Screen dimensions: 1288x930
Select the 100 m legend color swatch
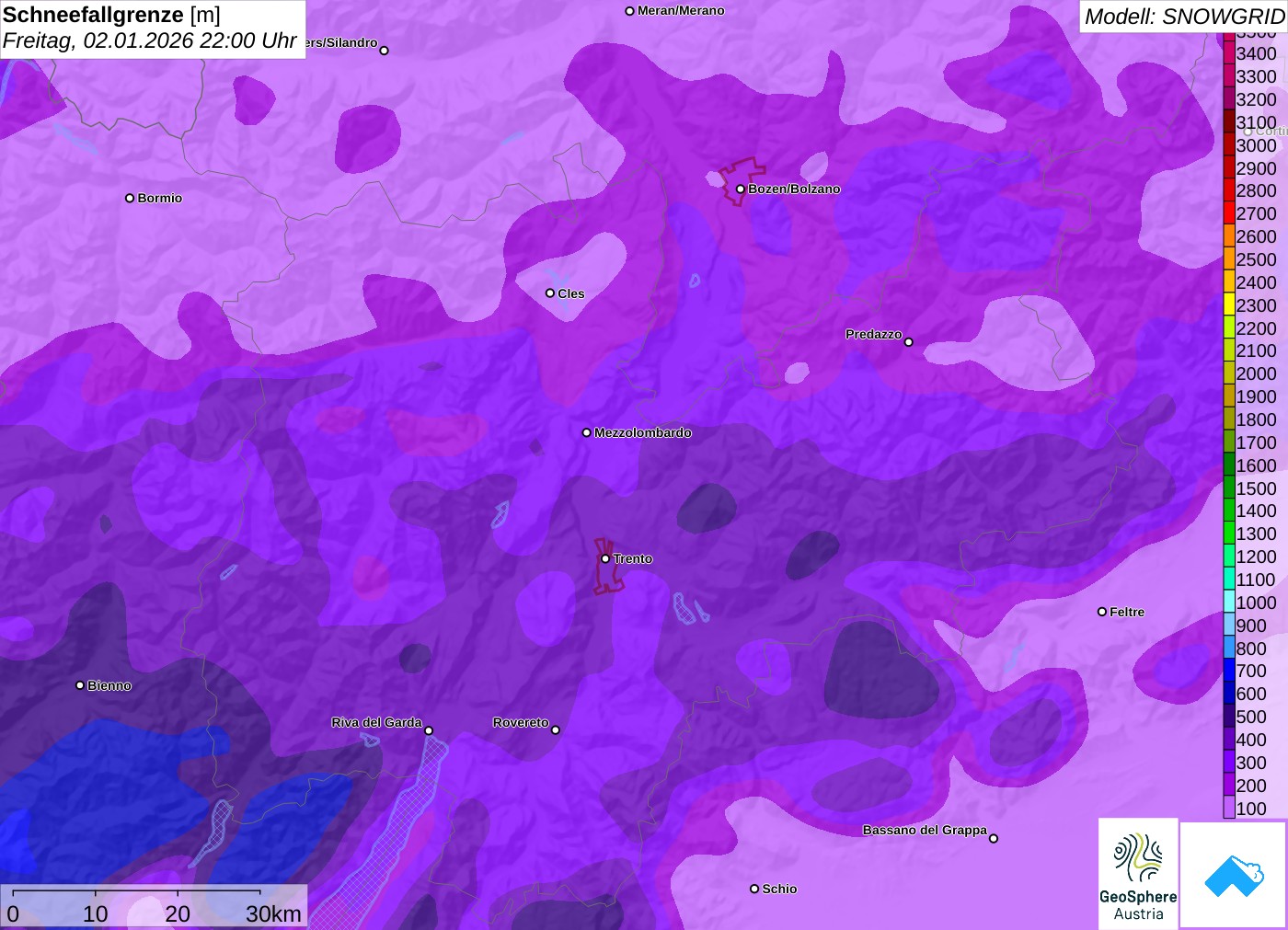pyautogui.click(x=1229, y=808)
